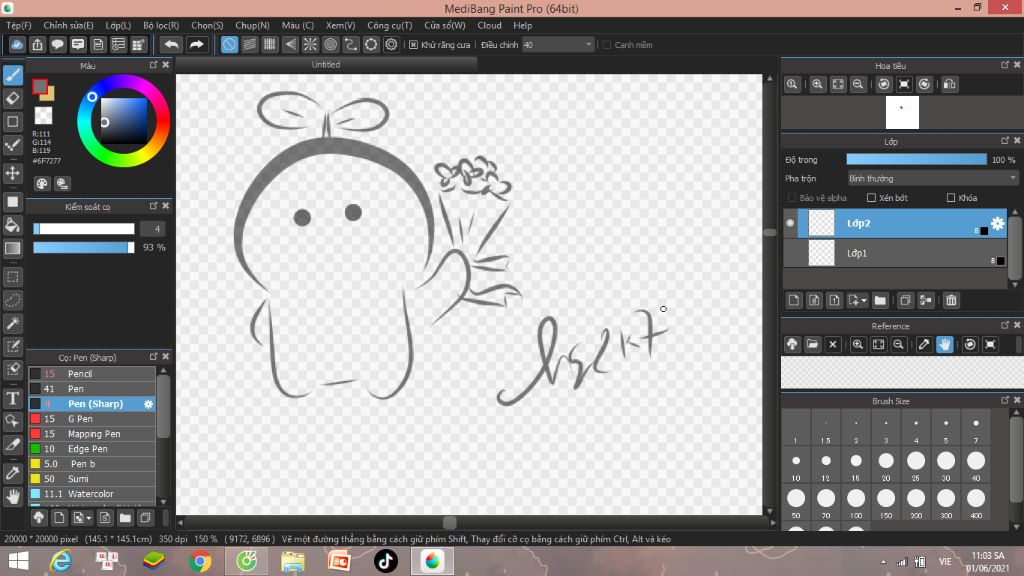Open the Windows Start menu
1024x576 pixels.
click(18, 561)
